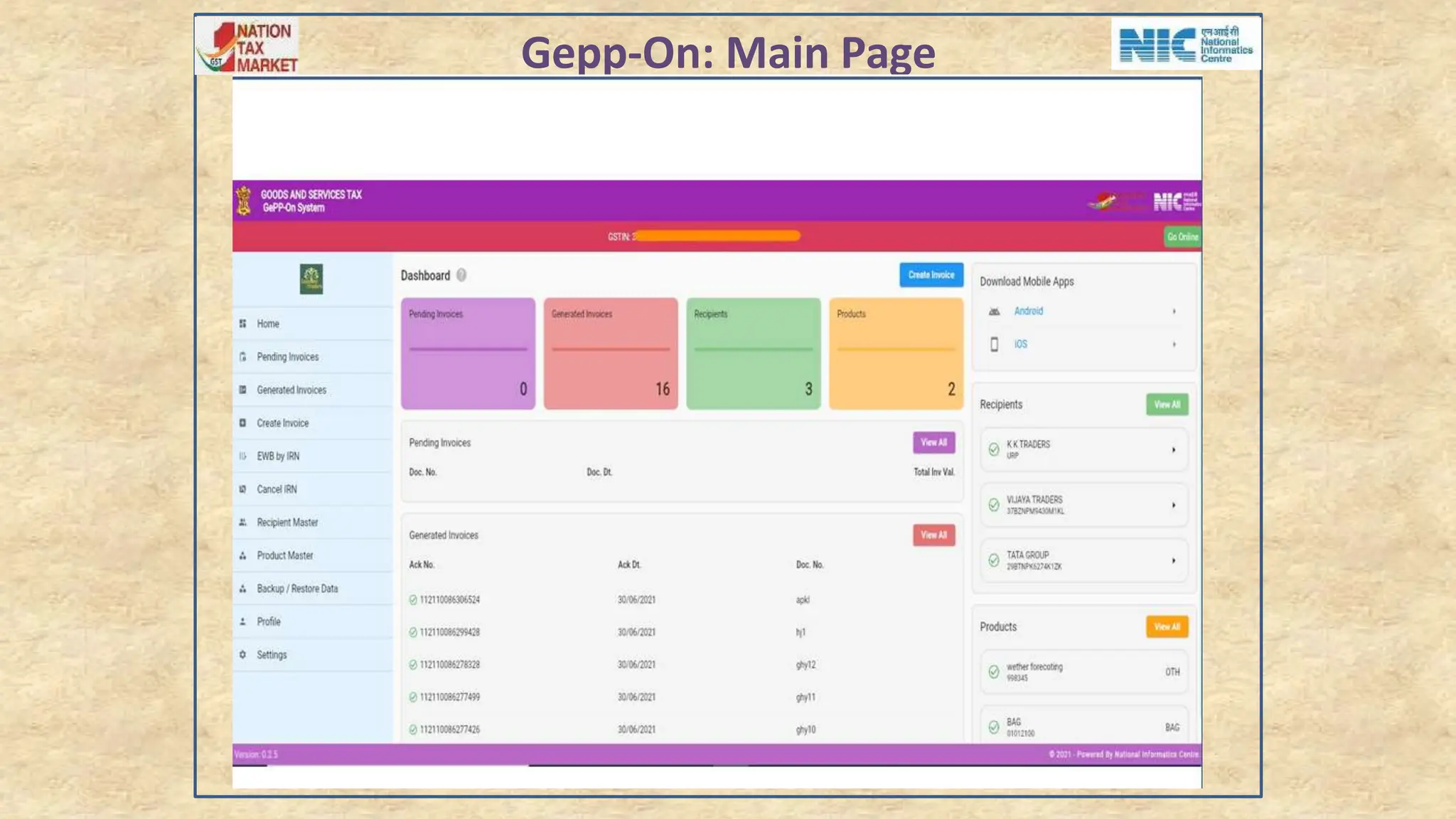Click the national emblem logo in header
This screenshot has width=1456, height=819.
(x=244, y=200)
